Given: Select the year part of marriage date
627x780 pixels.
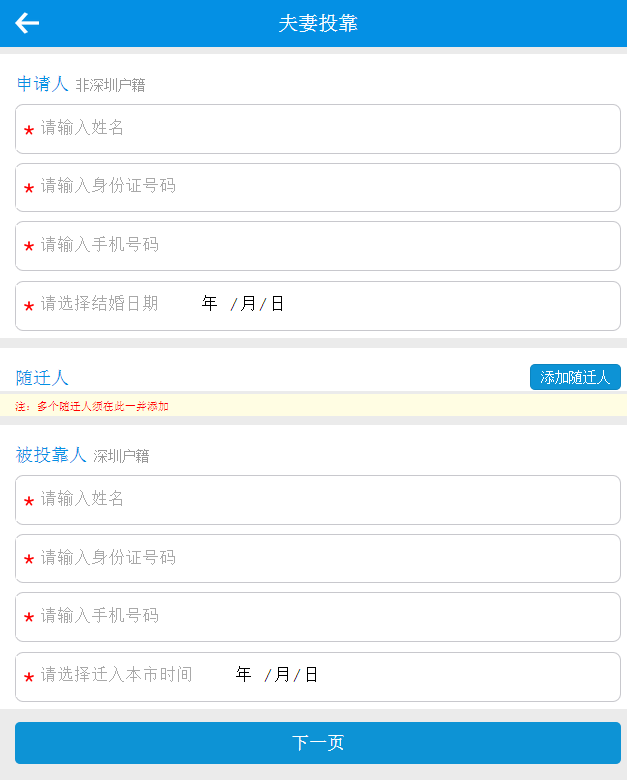Looking at the screenshot, I should 209,303.
